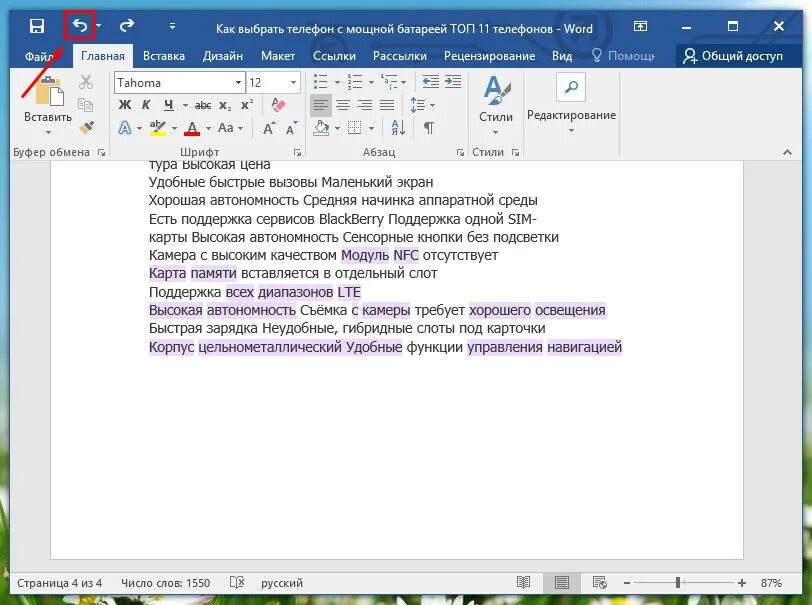The width and height of the screenshot is (812, 605).
Task: Open the Шрифт font dialog launcher
Action: (x=298, y=152)
